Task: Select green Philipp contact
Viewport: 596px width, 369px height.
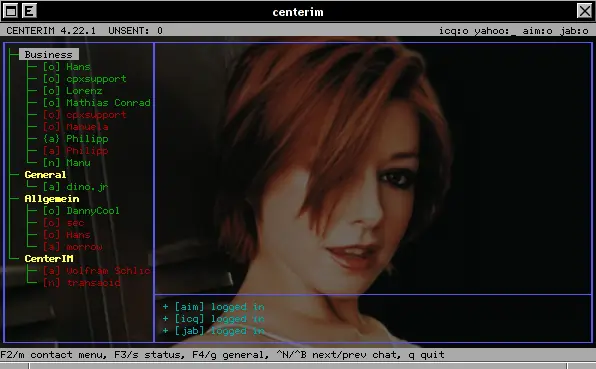Action: 76,139
